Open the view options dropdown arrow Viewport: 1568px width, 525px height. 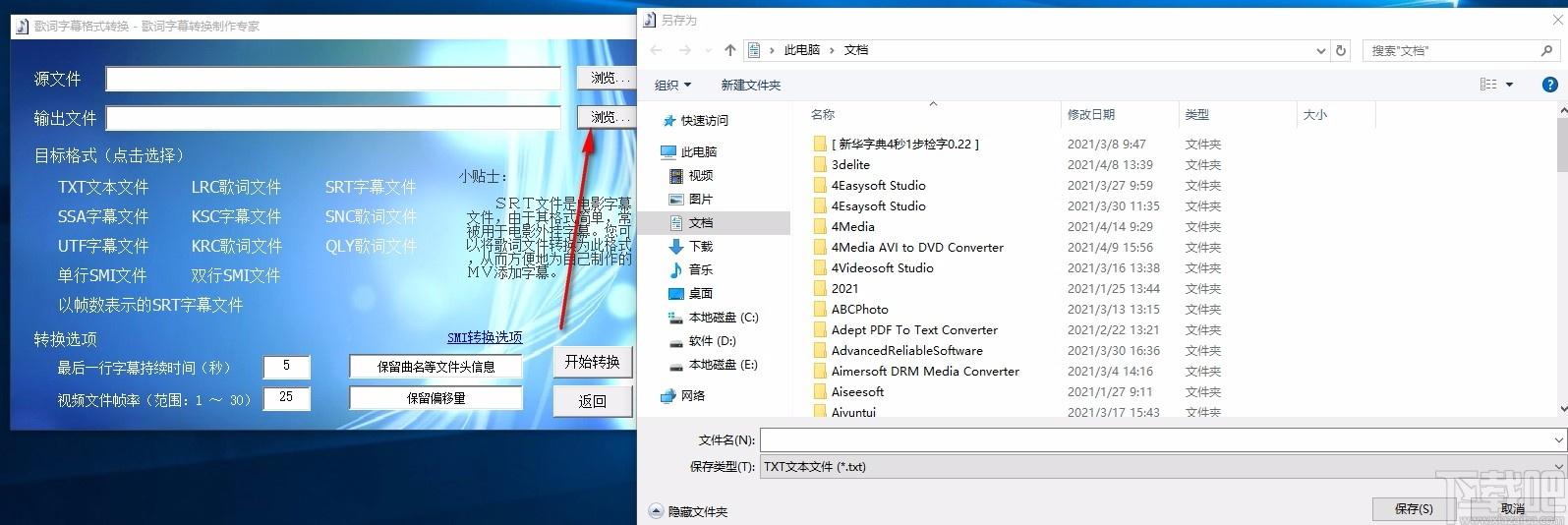1509,85
